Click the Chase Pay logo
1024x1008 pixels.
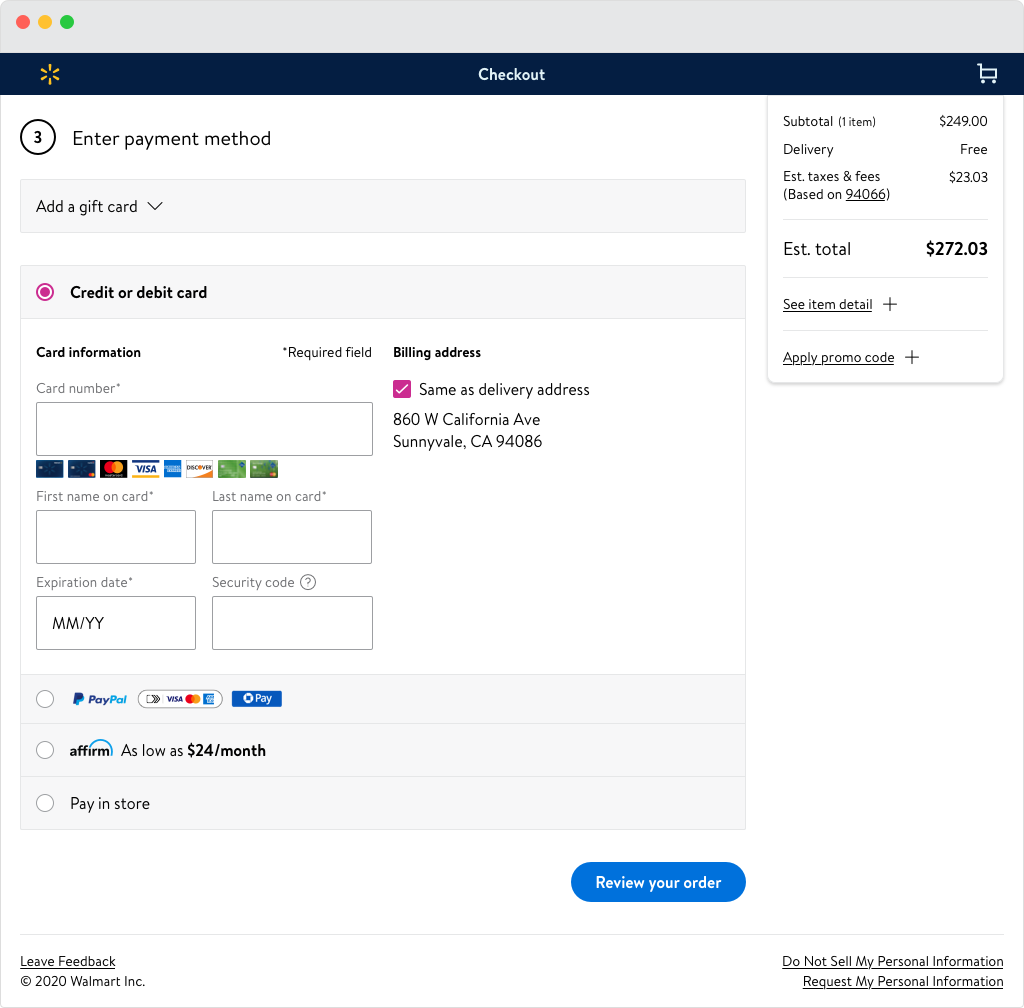point(257,699)
